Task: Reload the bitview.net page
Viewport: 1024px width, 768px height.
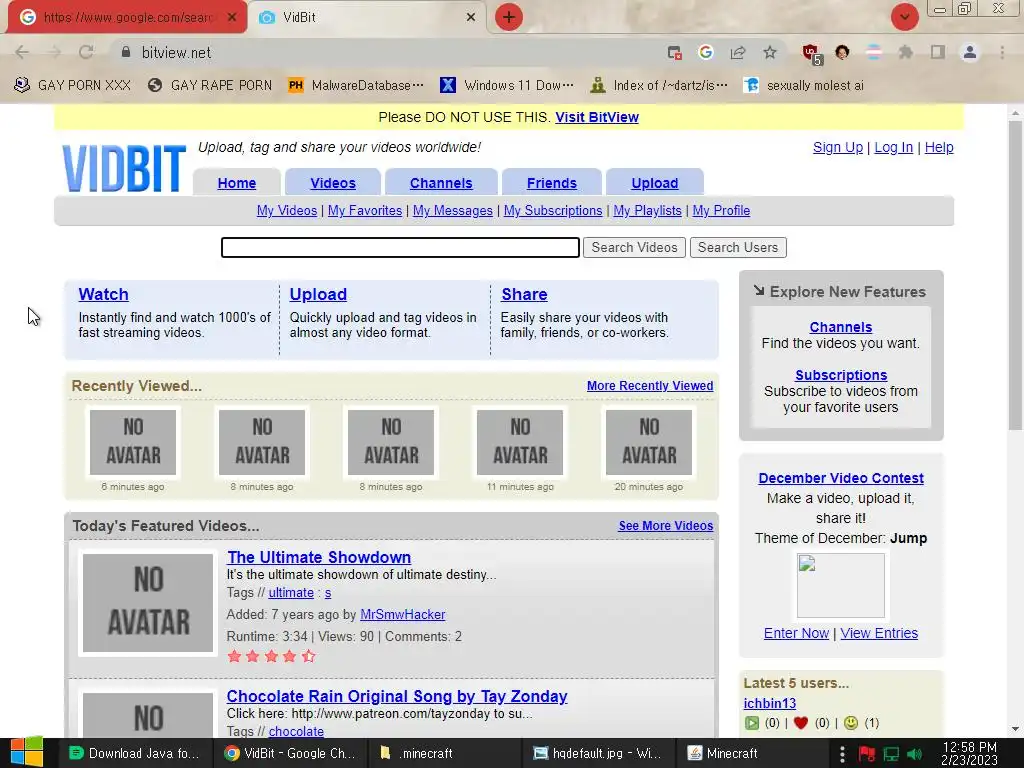Action: pos(86,52)
